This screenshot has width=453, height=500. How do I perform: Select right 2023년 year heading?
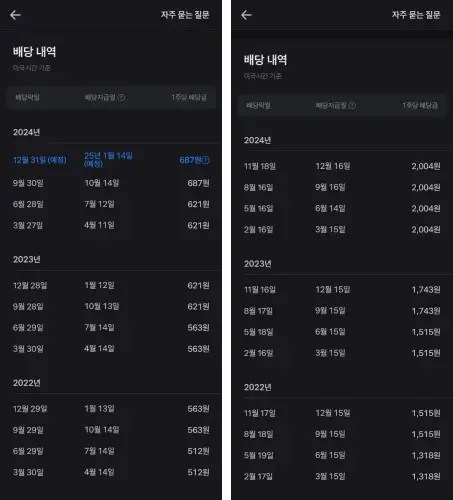point(257,264)
